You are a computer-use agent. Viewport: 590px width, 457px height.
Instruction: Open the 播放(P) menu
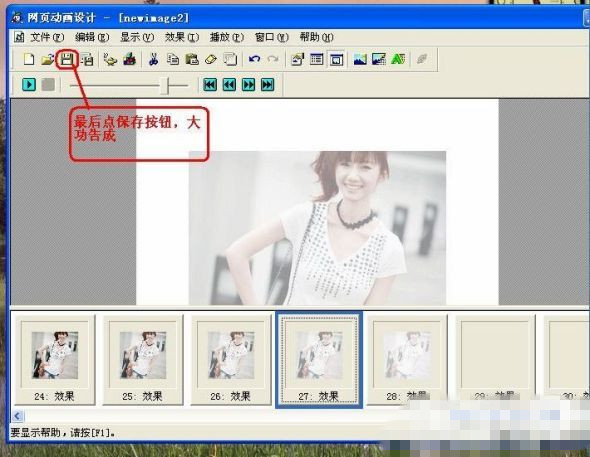[x=227, y=37]
